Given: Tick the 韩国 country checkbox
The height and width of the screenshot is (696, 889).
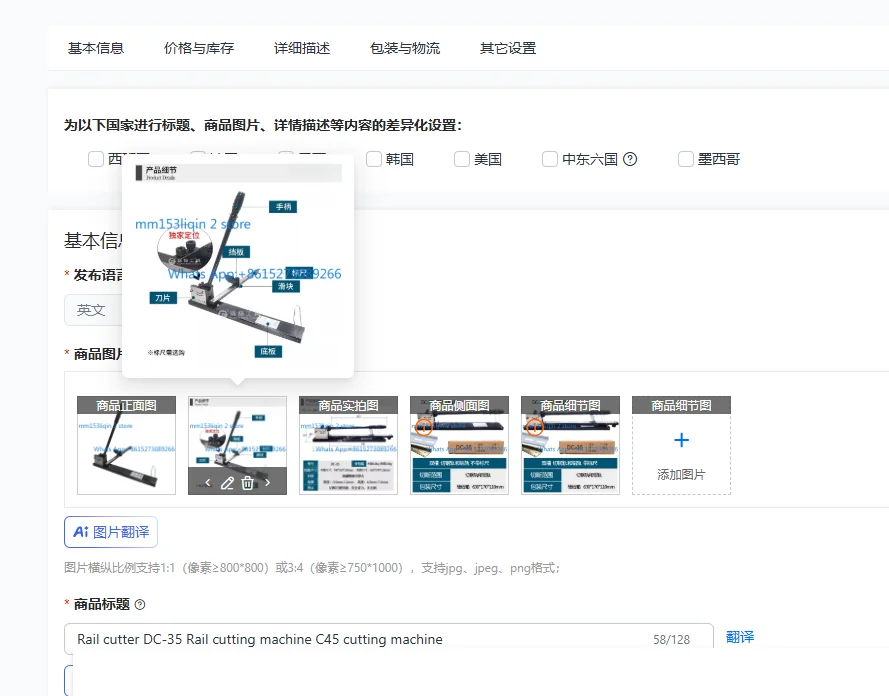Looking at the screenshot, I should pyautogui.click(x=374, y=159).
